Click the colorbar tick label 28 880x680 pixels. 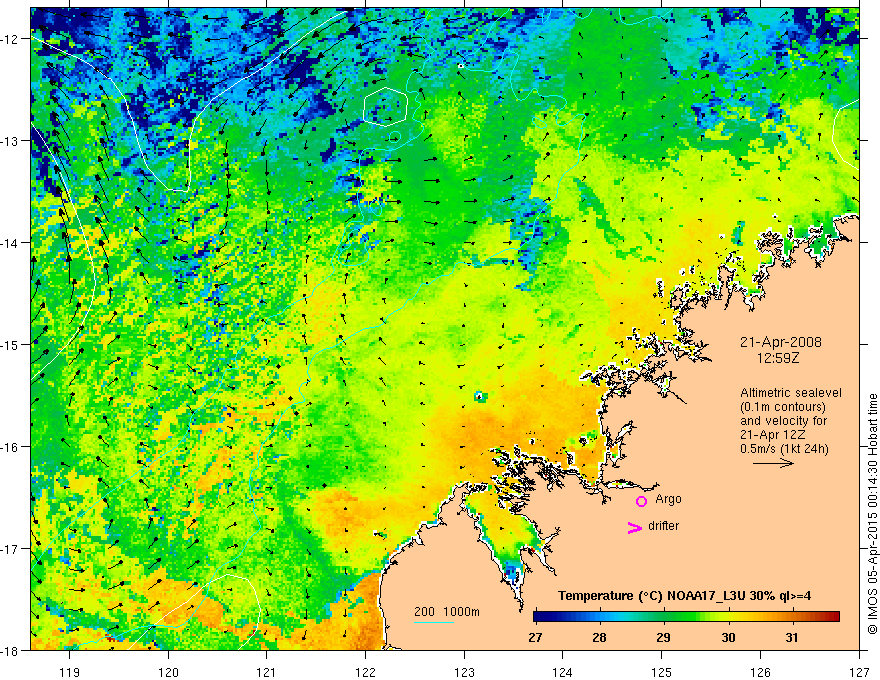point(599,638)
